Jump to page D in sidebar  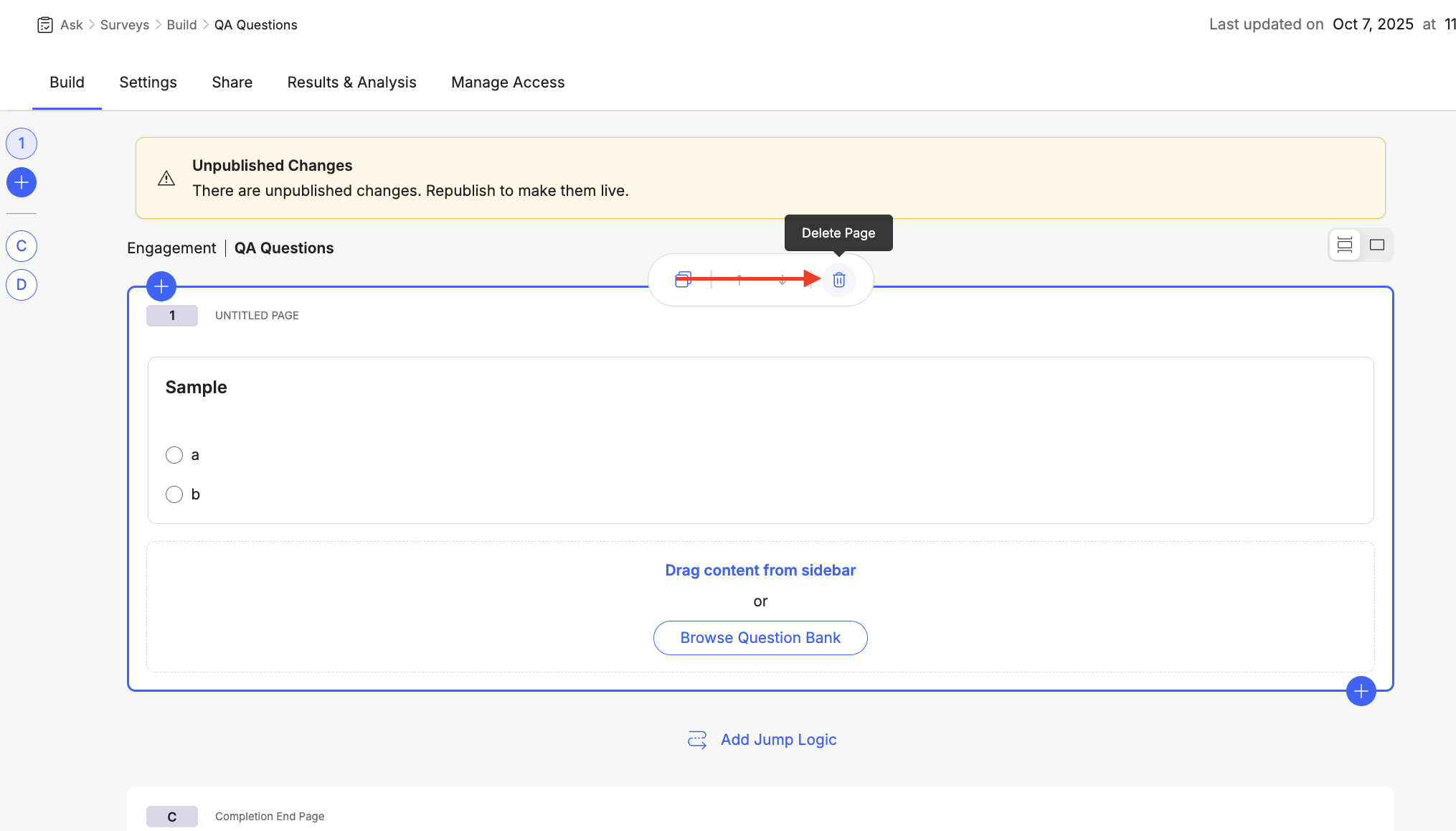coord(22,285)
